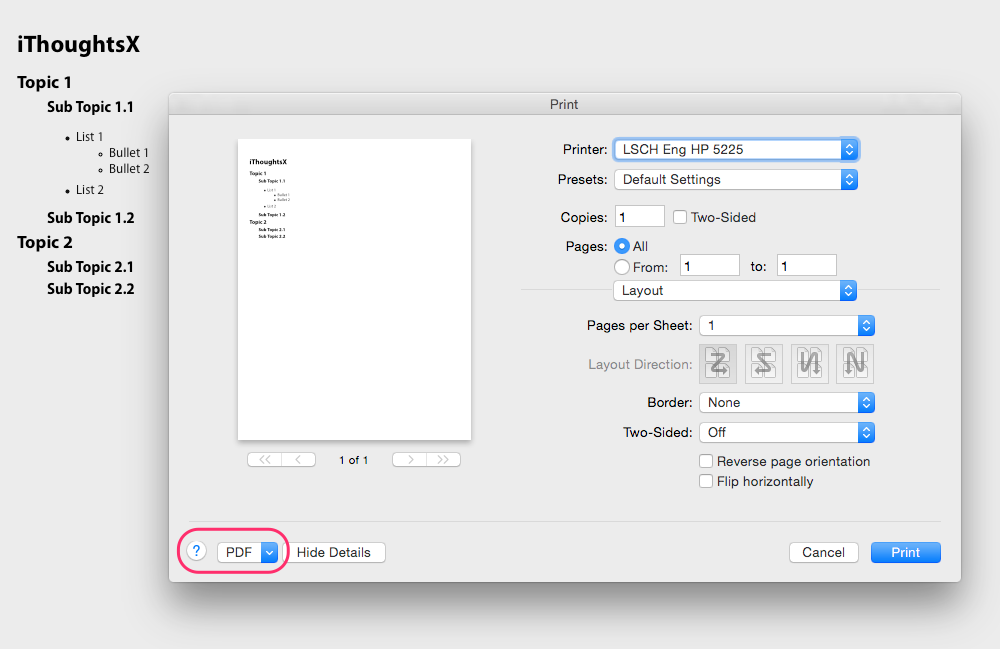The height and width of the screenshot is (649, 1000).
Task: Click the page preview thumbnail
Action: pos(355,289)
